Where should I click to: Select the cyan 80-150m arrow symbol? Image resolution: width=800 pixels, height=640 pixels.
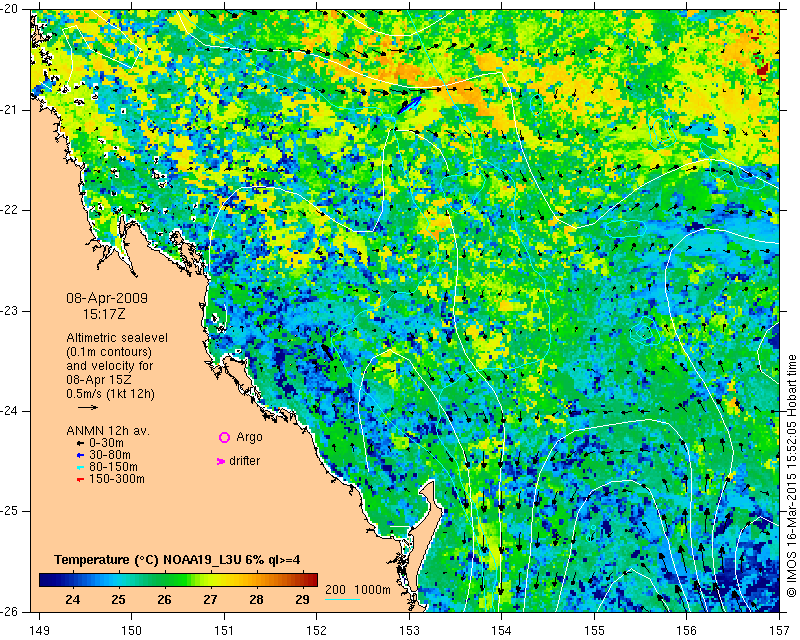(x=80, y=467)
